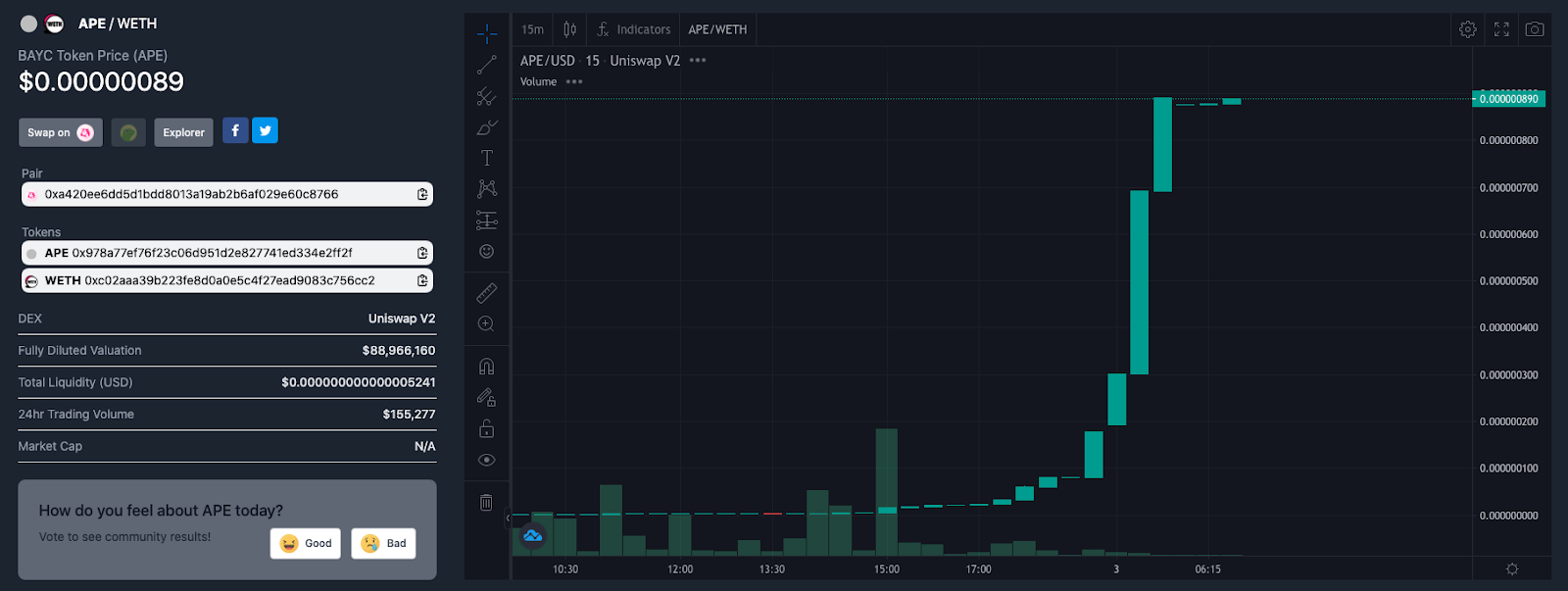The height and width of the screenshot is (591, 1568).
Task: Vote Good for APE
Action: tap(306, 543)
